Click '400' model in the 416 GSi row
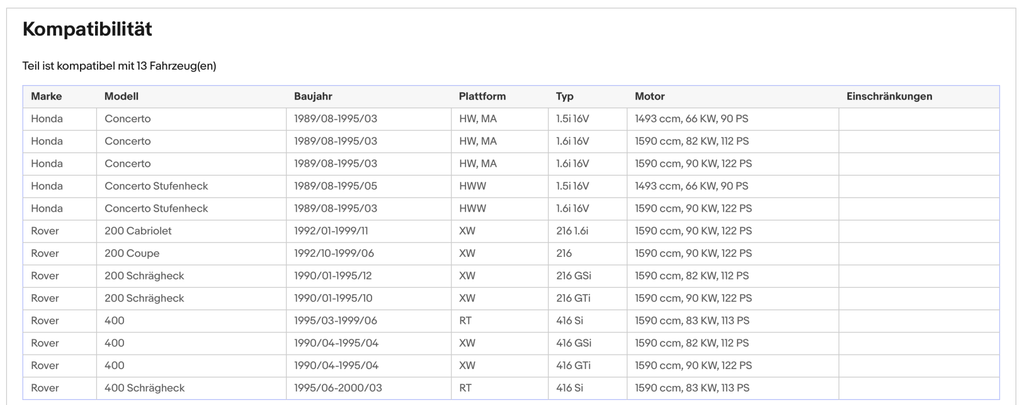The width and height of the screenshot is (1024, 405). coord(114,344)
